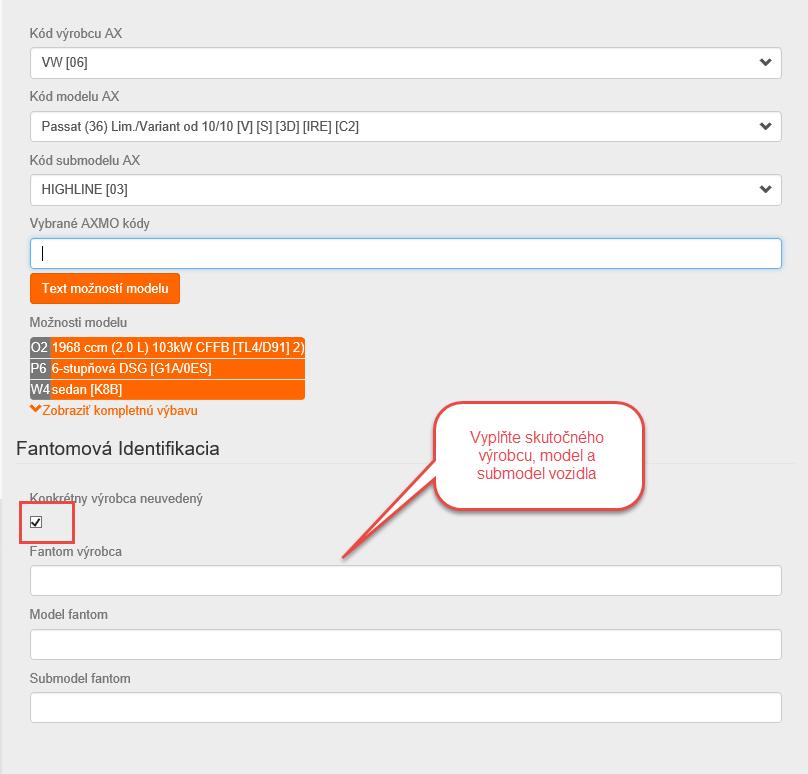This screenshot has height=774, width=808.
Task: Select the W4 sedan option
Action: coord(167,390)
